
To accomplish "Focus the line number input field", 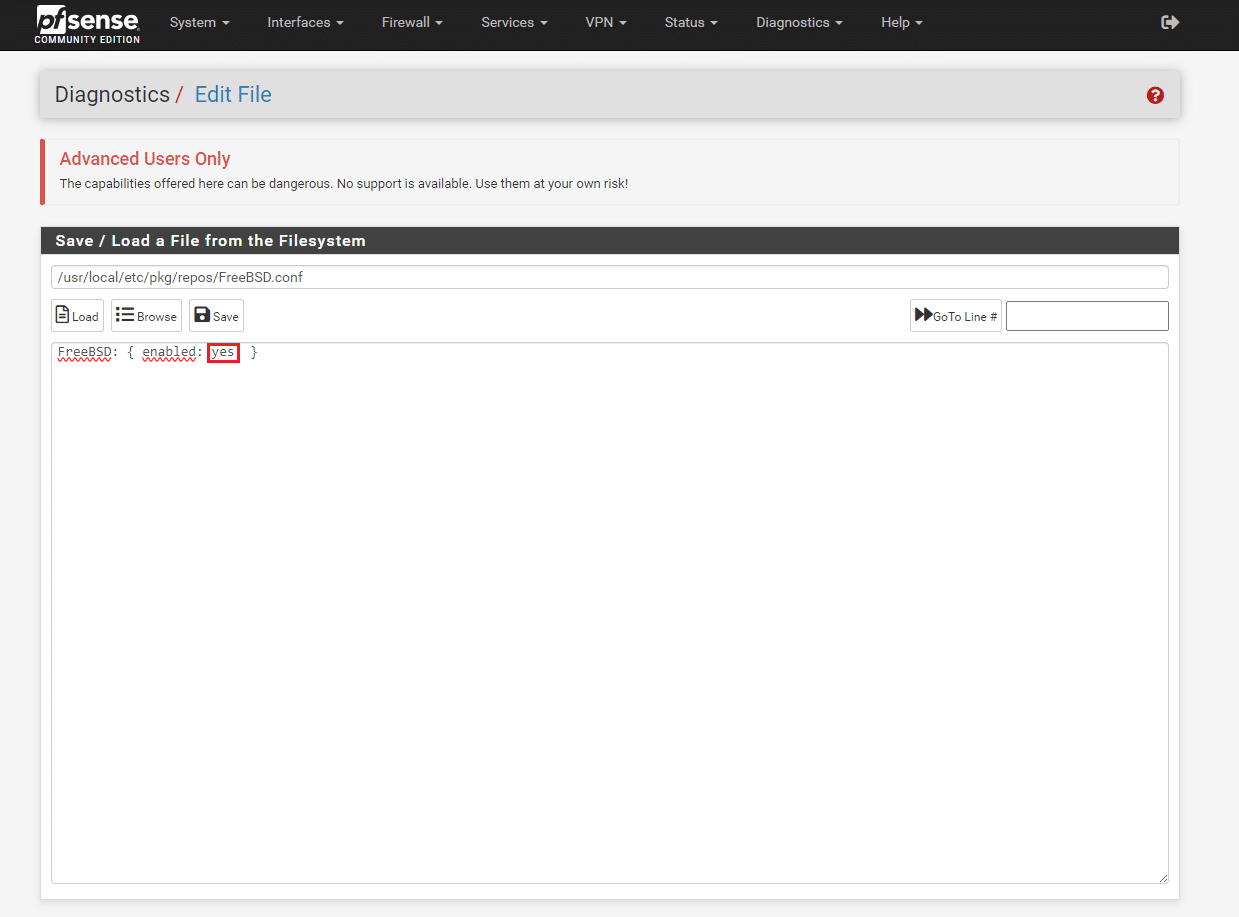I will (x=1087, y=316).
